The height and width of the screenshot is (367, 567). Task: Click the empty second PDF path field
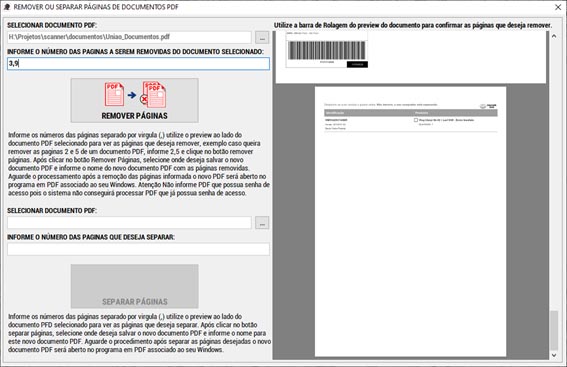point(129,223)
